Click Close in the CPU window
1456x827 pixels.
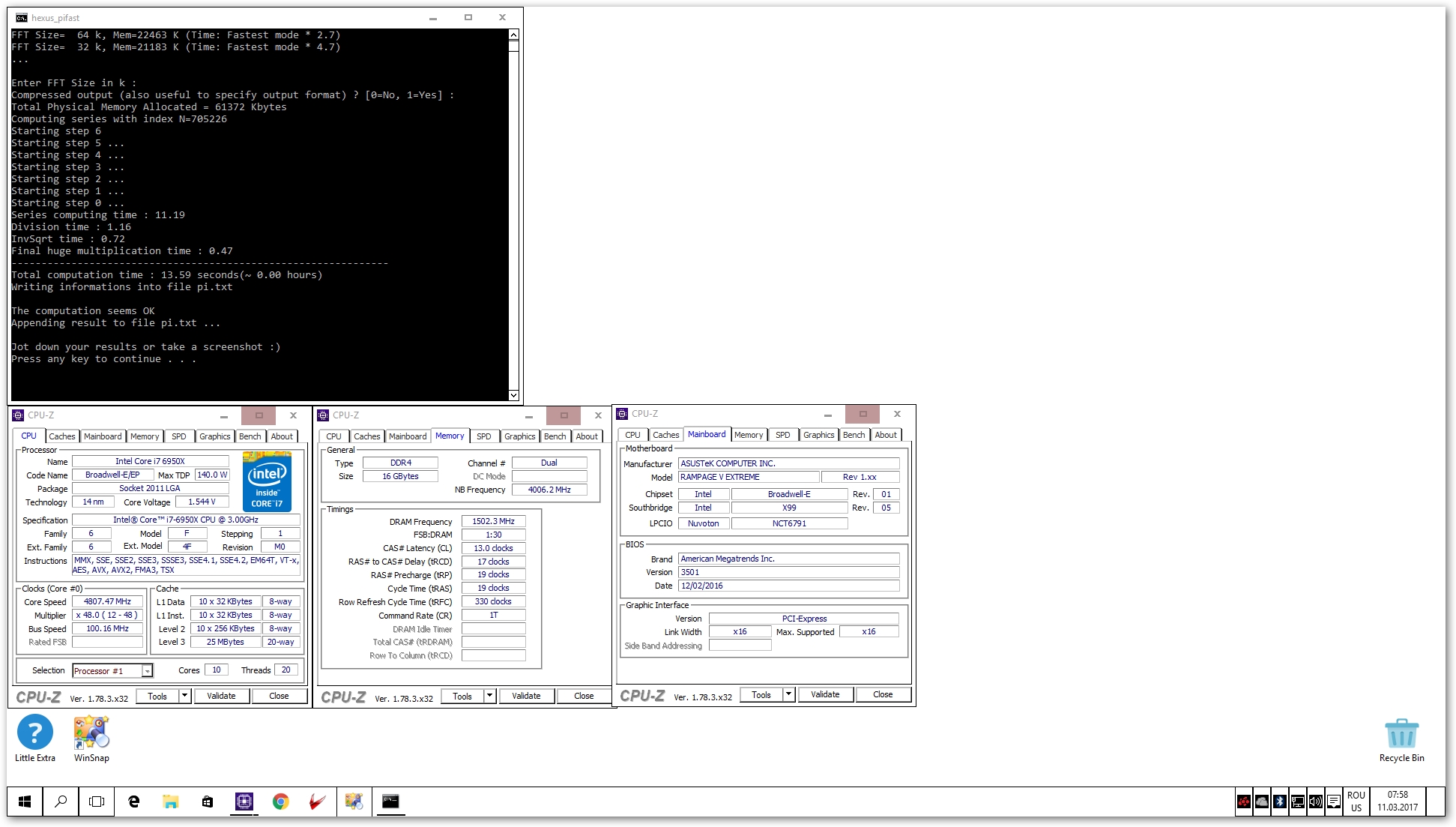[279, 696]
